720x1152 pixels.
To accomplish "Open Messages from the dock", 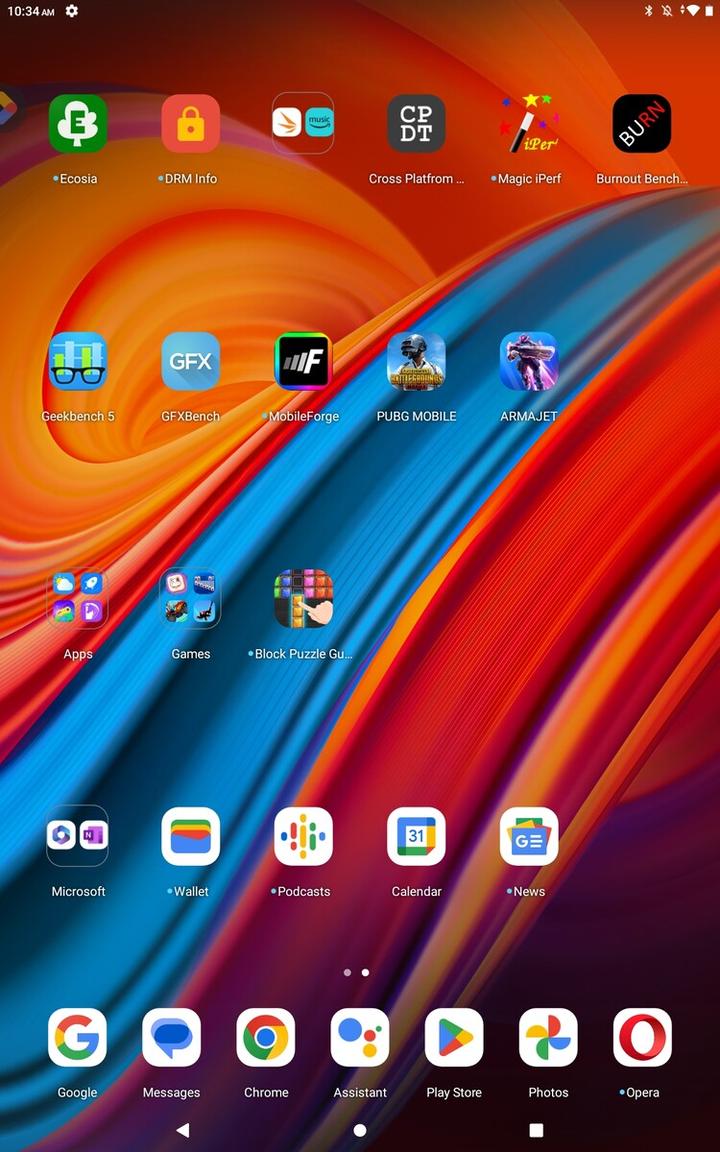I will tap(171, 1037).
